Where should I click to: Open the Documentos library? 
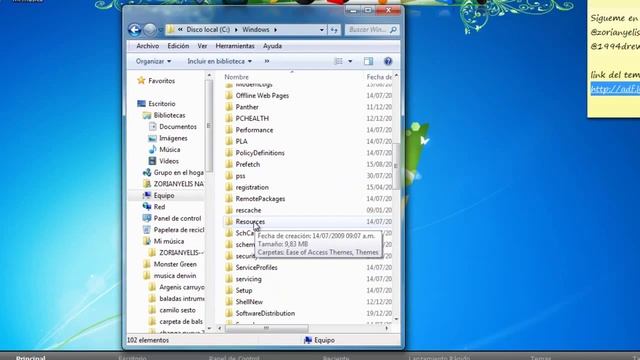(178, 127)
